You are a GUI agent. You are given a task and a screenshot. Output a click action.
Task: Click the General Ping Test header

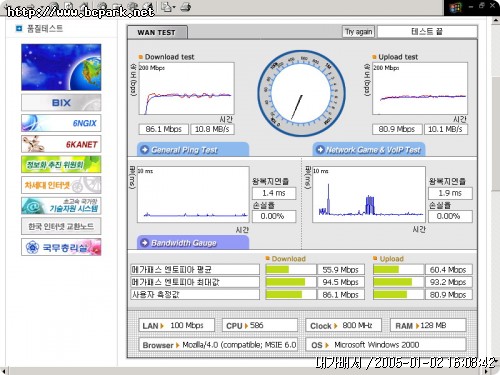(x=193, y=150)
